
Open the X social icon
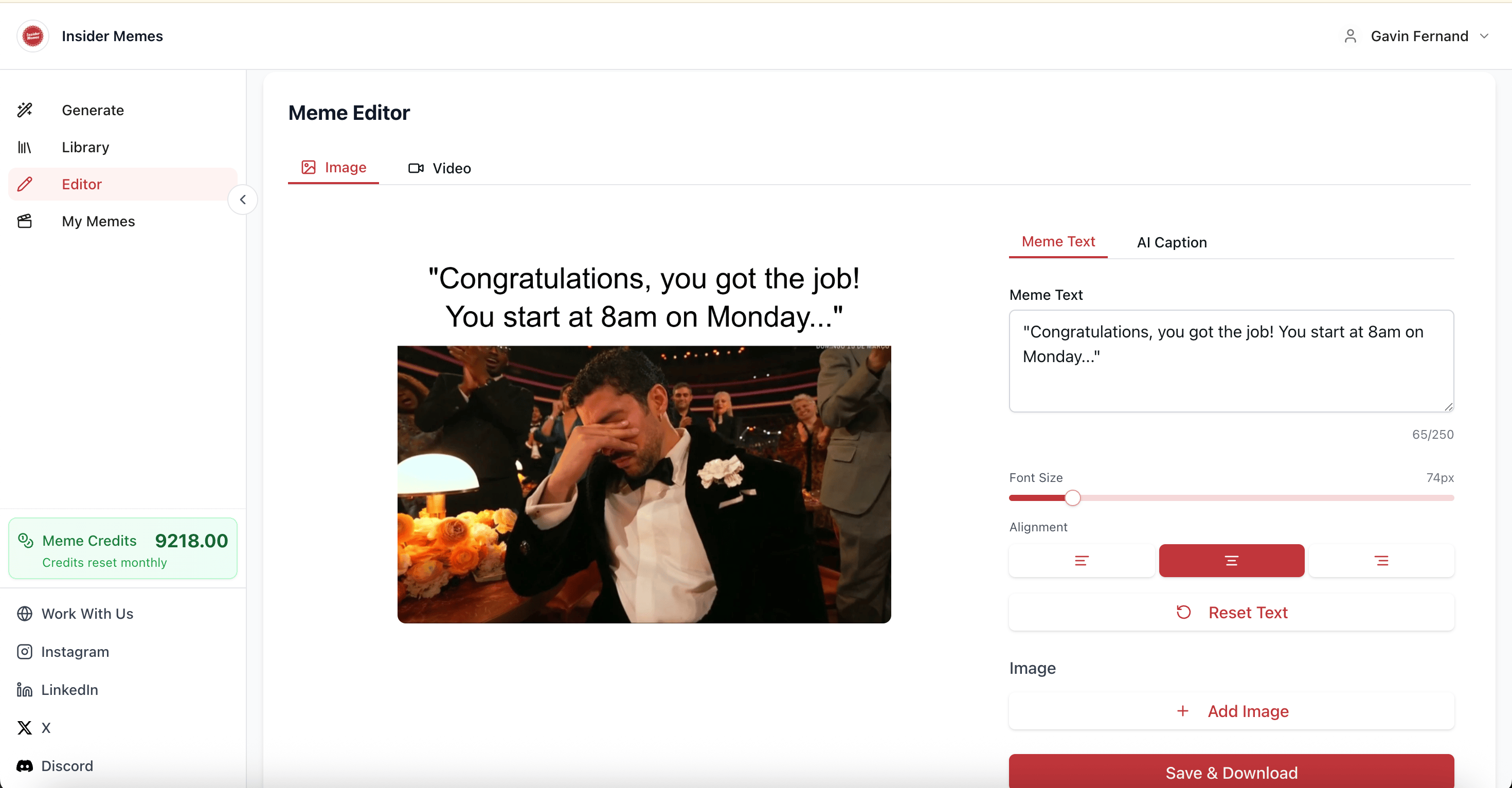coord(25,728)
